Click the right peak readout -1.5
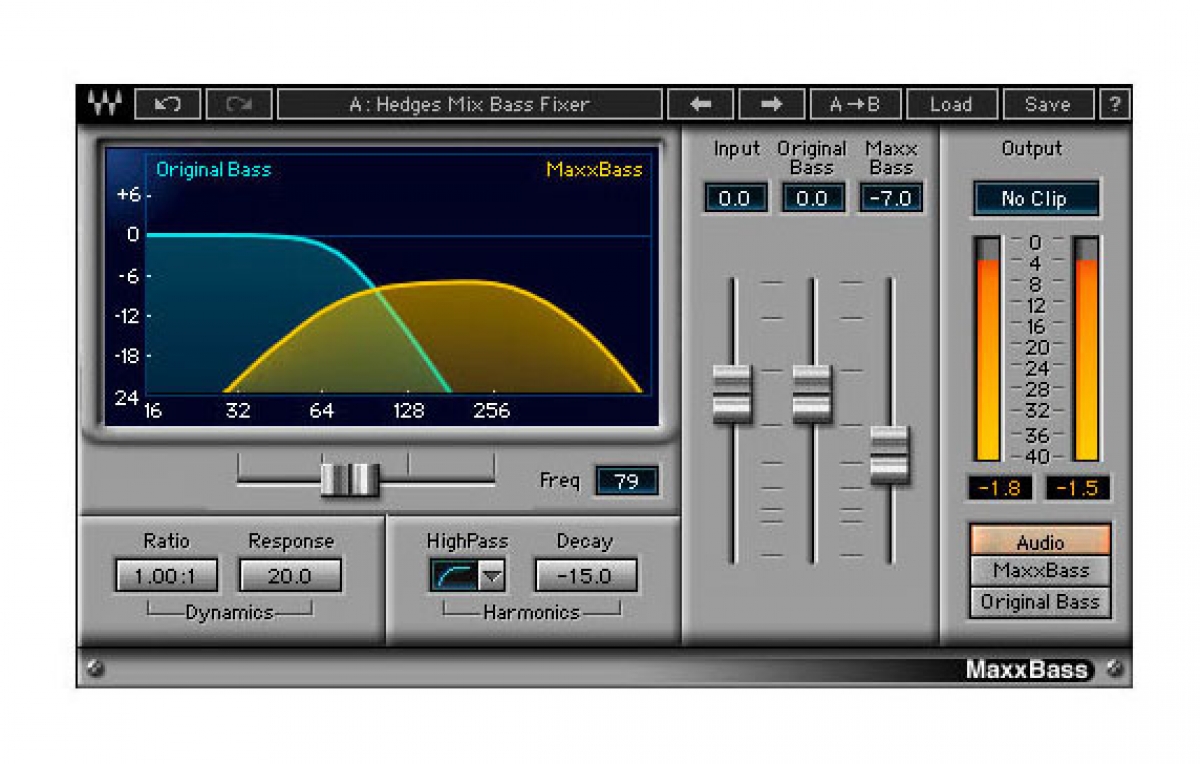The width and height of the screenshot is (1200, 764). 1077,488
